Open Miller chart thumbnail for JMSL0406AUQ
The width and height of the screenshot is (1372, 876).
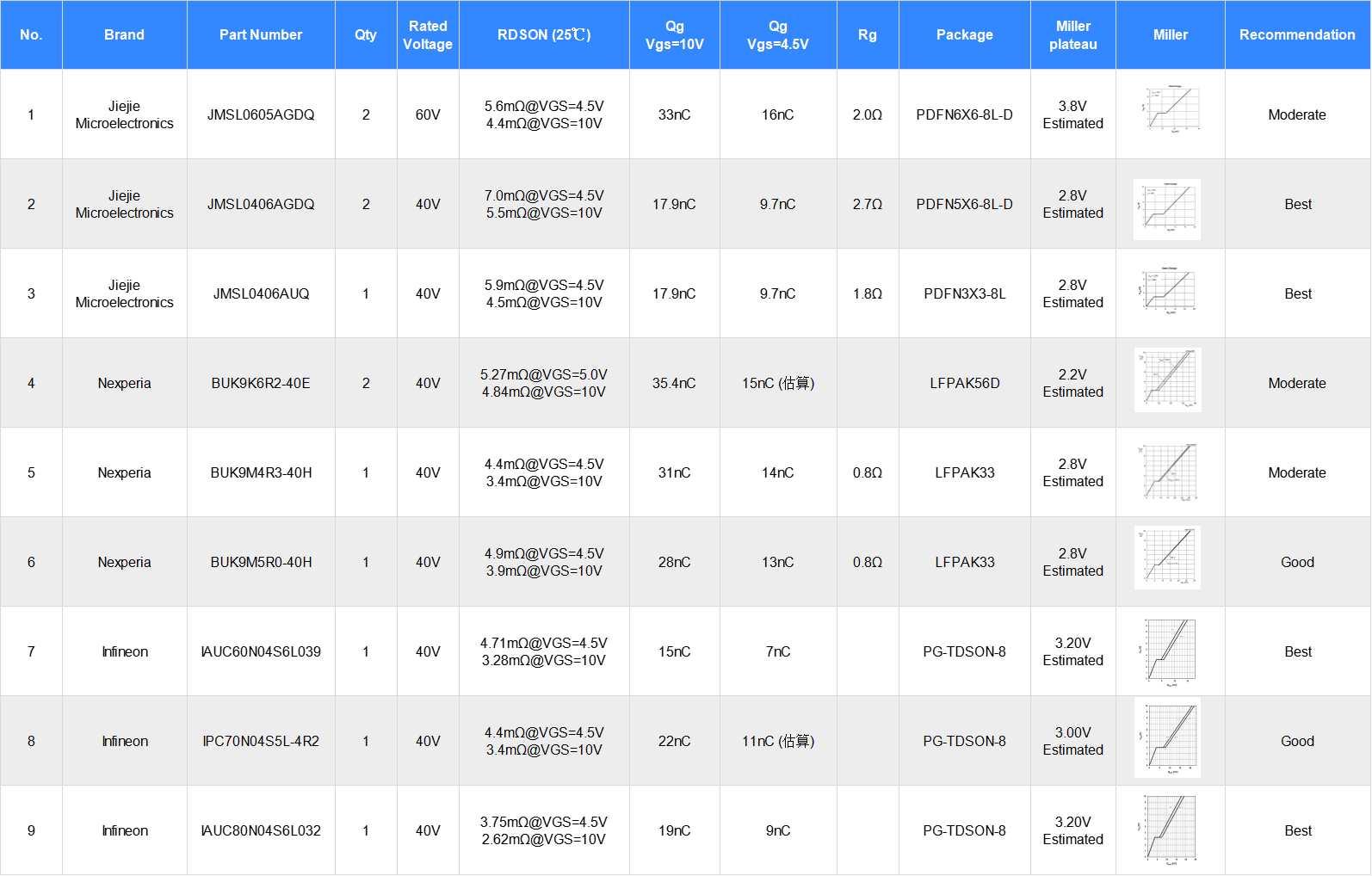(1168, 292)
